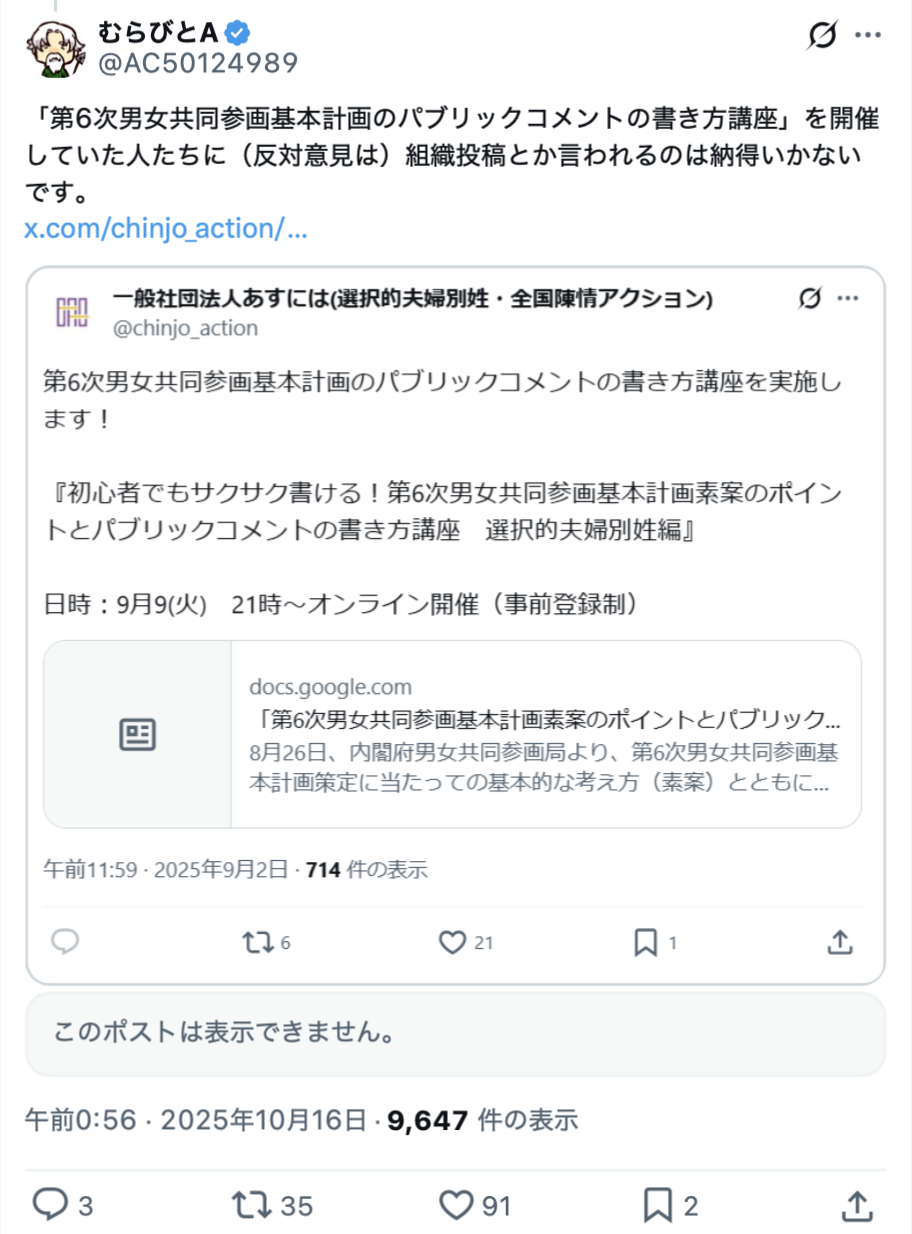
Task: Open the x.com/chinjo_action link
Action: coord(165,228)
